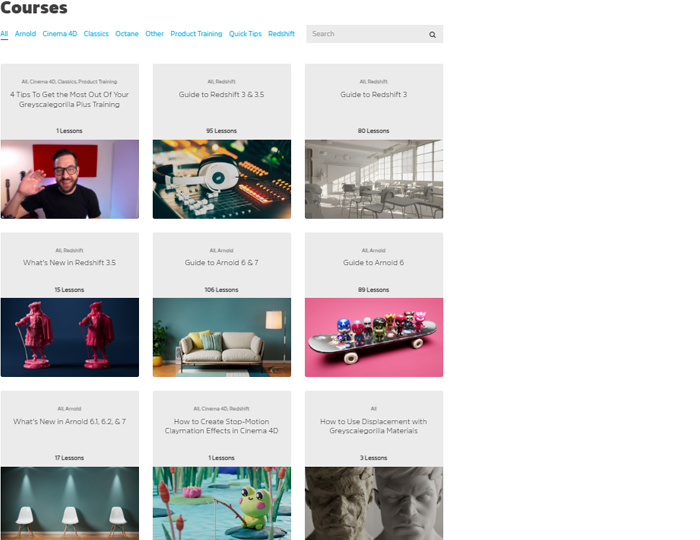Viewport: 700px width, 540px height.
Task: Select the Arnold category tab
Action: coord(25,33)
